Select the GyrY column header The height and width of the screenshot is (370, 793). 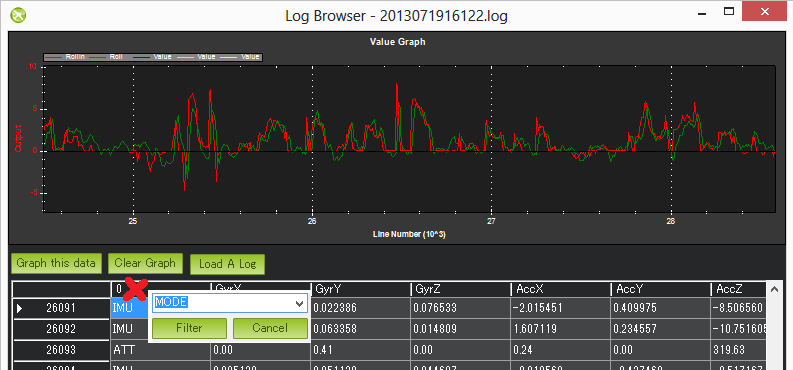pos(360,290)
